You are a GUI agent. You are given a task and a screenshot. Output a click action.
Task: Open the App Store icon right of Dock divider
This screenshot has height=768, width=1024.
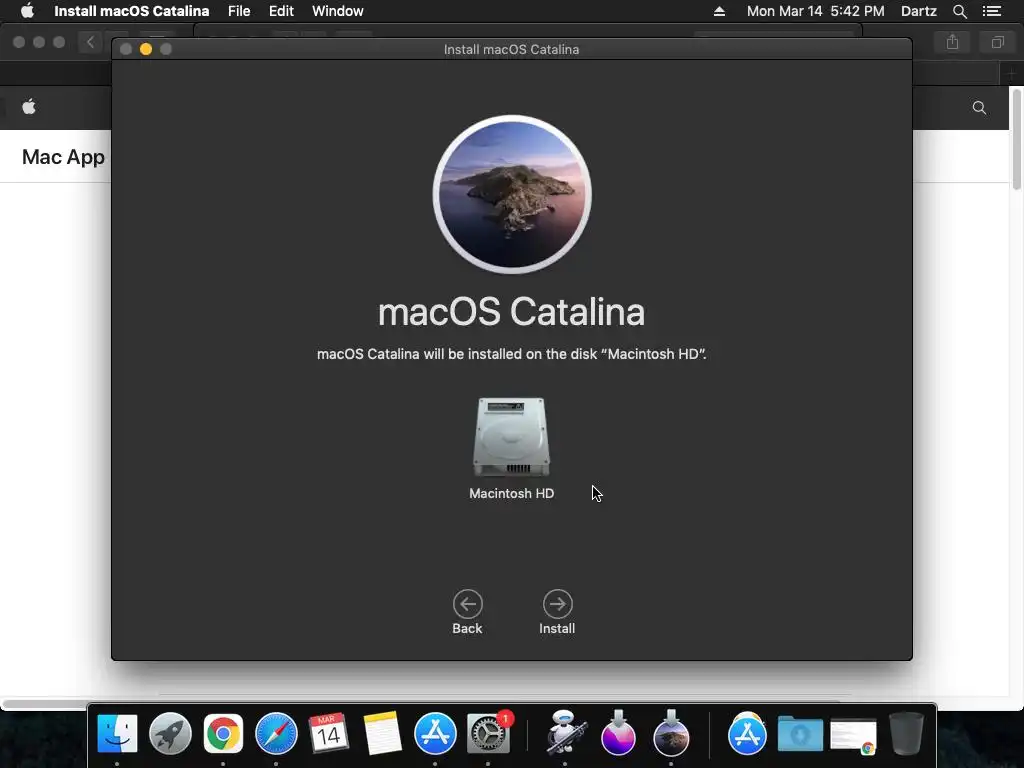pyautogui.click(x=747, y=733)
